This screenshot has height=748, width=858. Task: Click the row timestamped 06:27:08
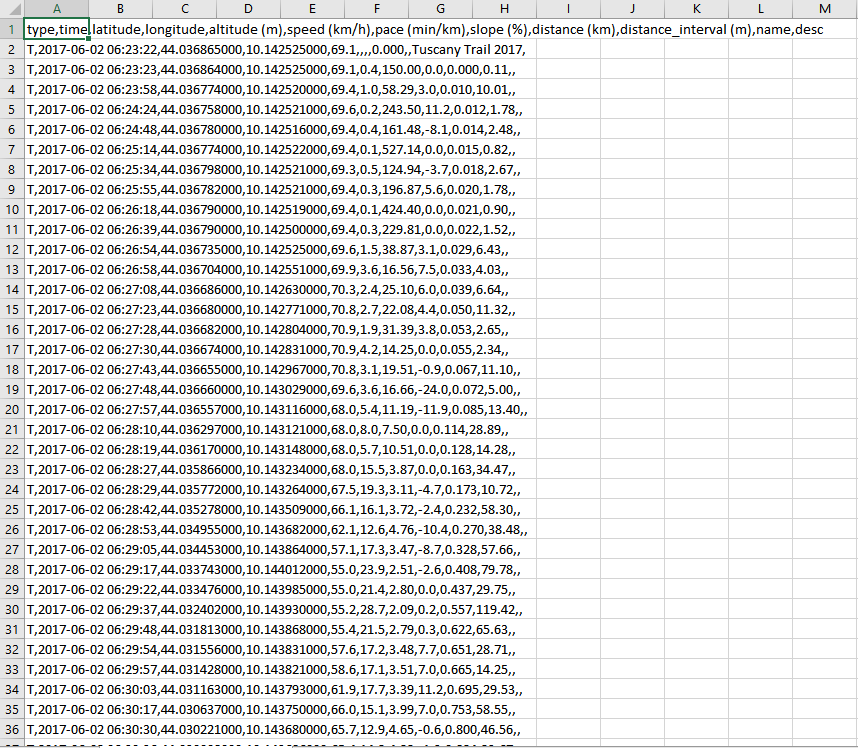click(268, 289)
